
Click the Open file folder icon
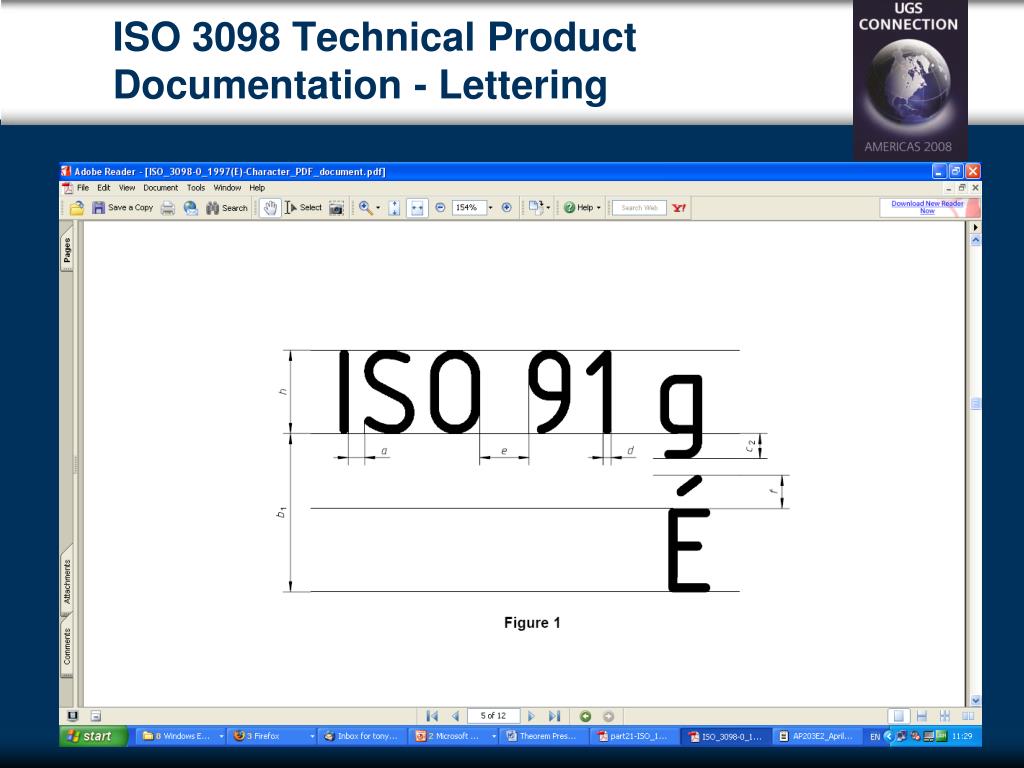point(77,208)
